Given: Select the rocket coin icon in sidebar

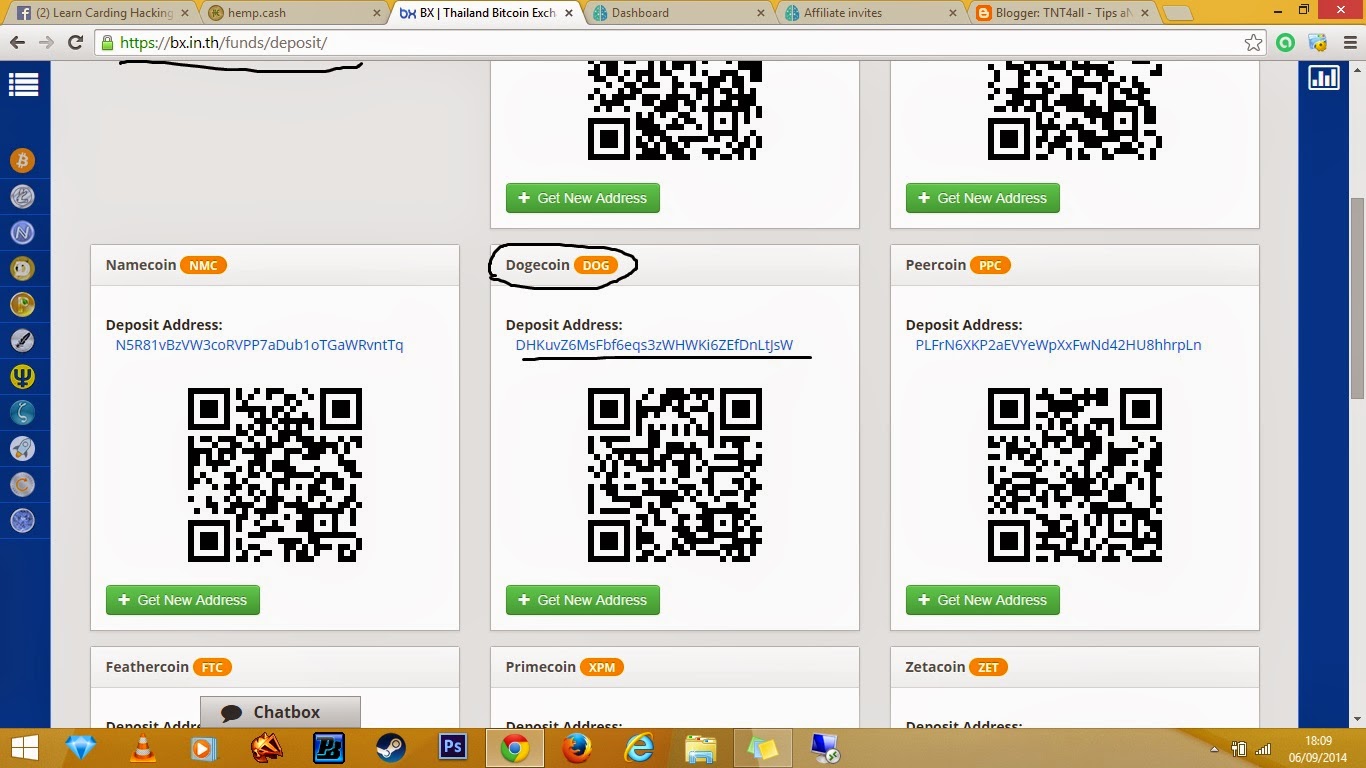Looking at the screenshot, I should coord(22,448).
